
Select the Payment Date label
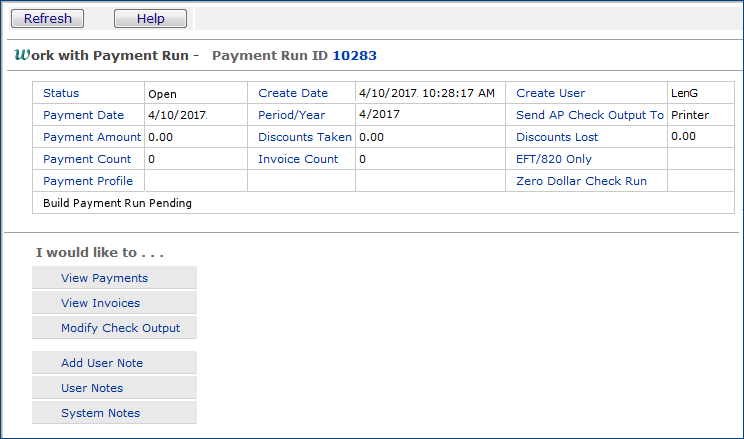[x=83, y=115]
